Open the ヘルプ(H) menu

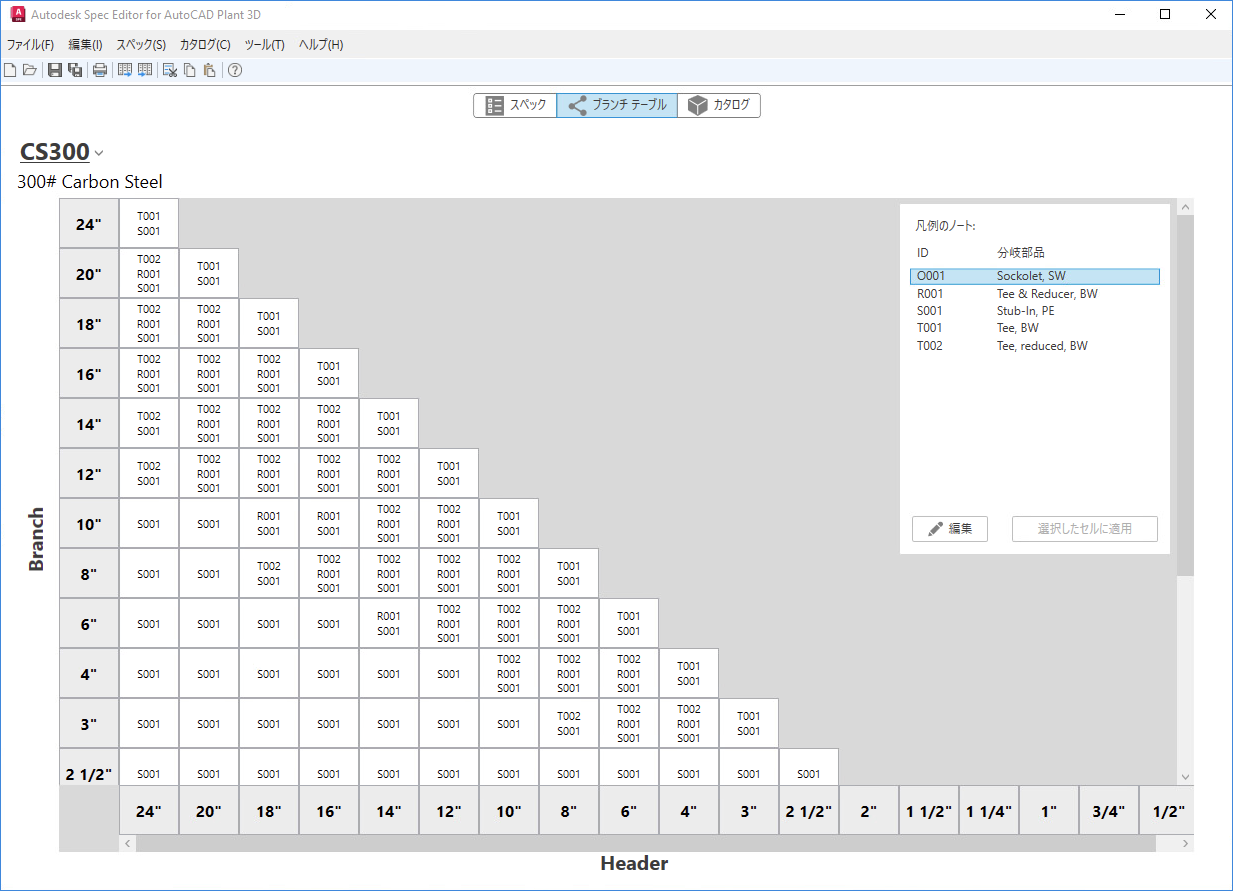click(321, 45)
